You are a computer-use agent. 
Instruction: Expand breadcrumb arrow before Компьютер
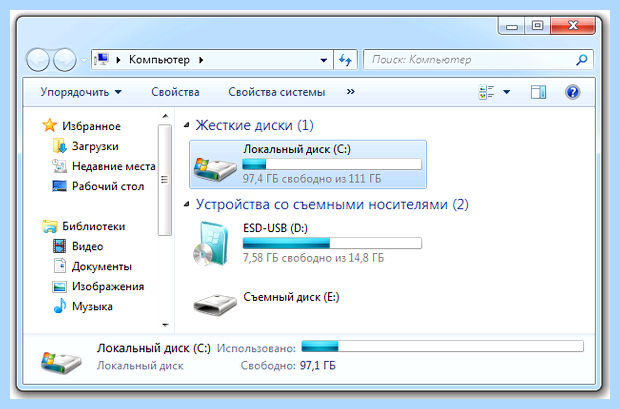tap(118, 60)
